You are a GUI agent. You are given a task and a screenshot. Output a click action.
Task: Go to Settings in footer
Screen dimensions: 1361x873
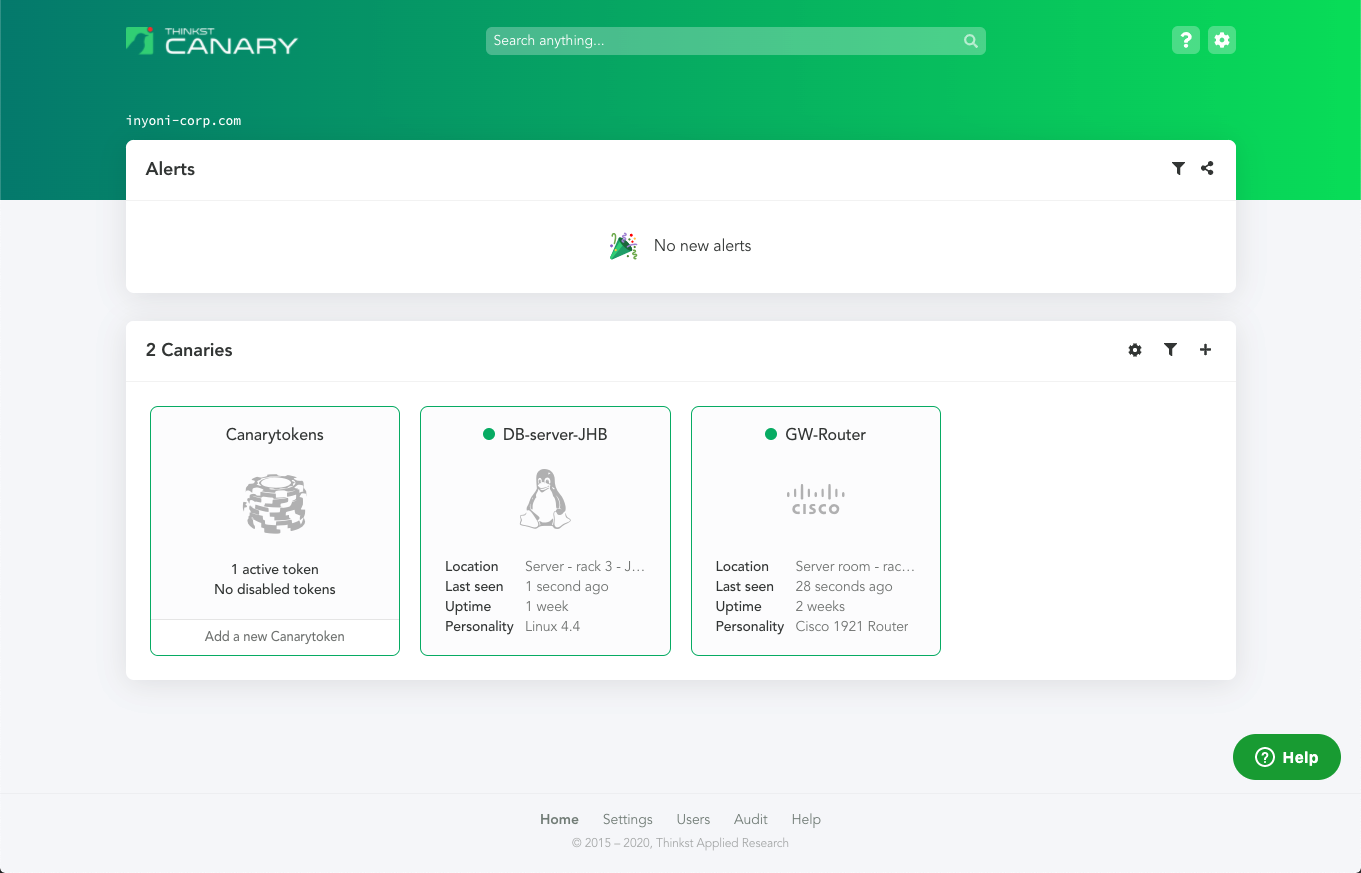click(627, 819)
